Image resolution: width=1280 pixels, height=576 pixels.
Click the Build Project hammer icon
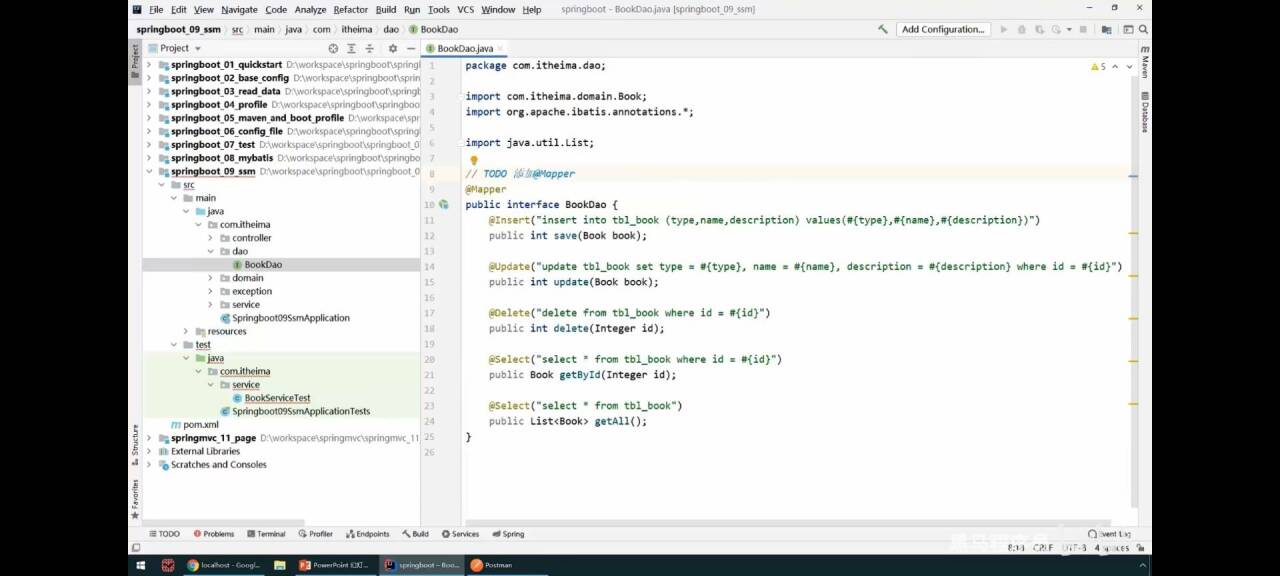click(882, 30)
